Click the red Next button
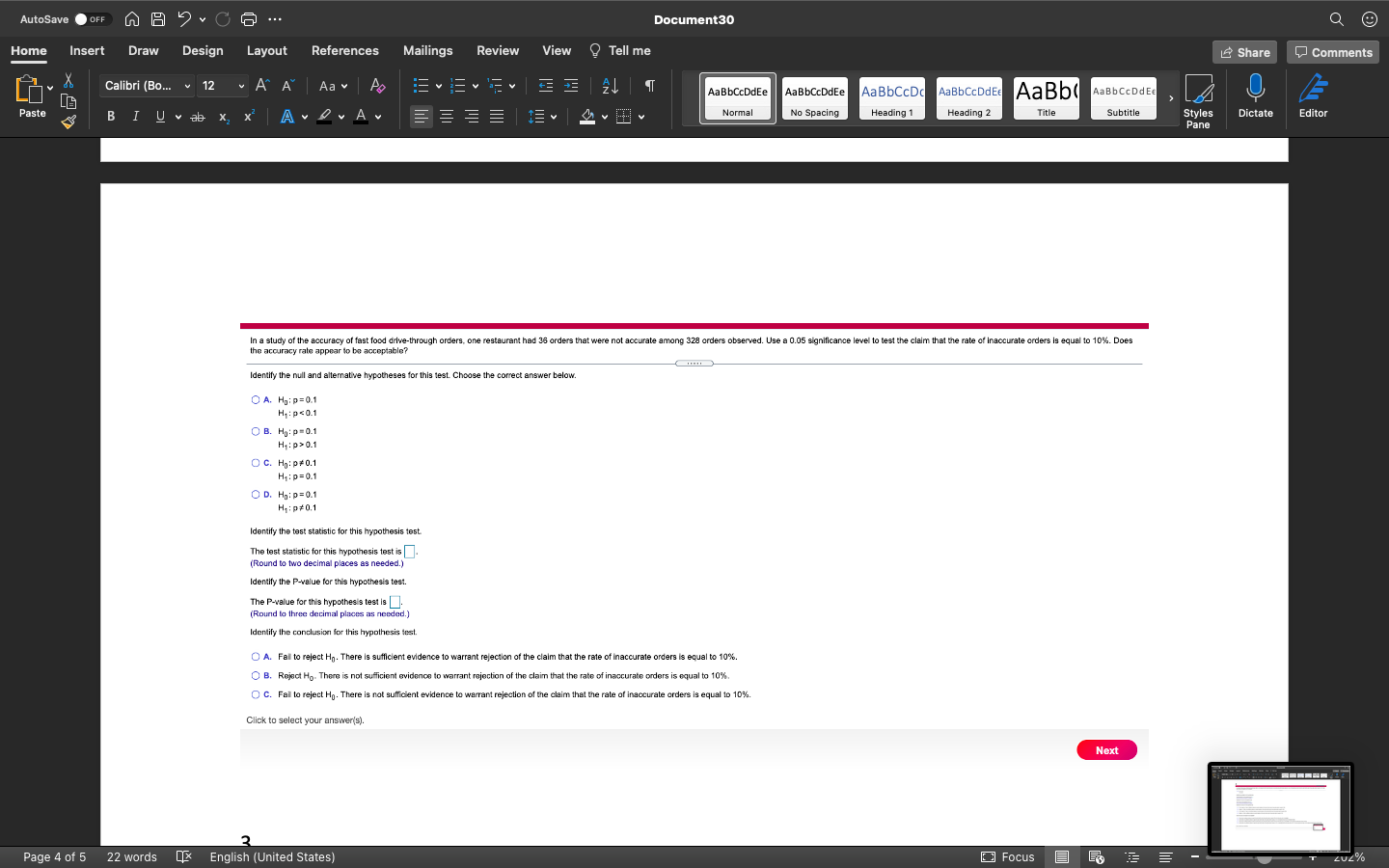1389x868 pixels. point(1106,750)
